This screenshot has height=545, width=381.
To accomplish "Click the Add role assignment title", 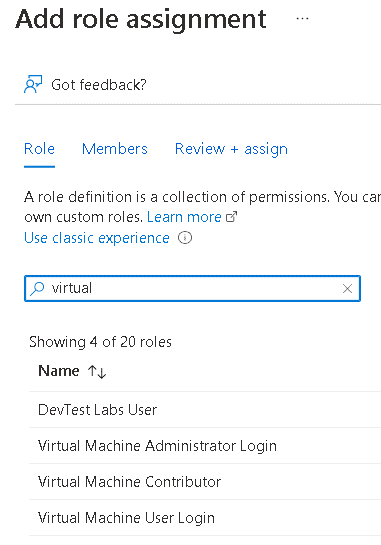I will pyautogui.click(x=141, y=19).
